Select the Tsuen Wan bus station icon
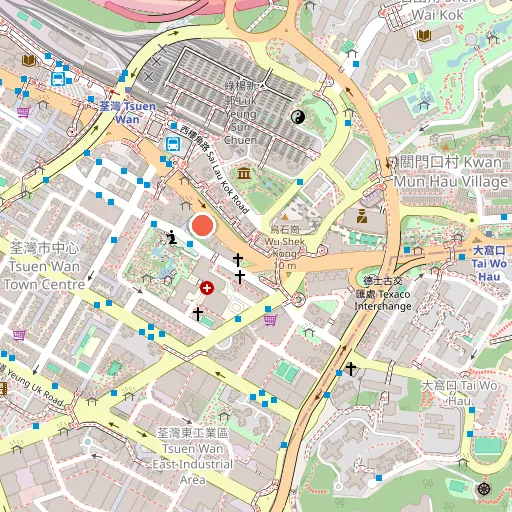The height and width of the screenshot is (512, 512). coord(173,144)
